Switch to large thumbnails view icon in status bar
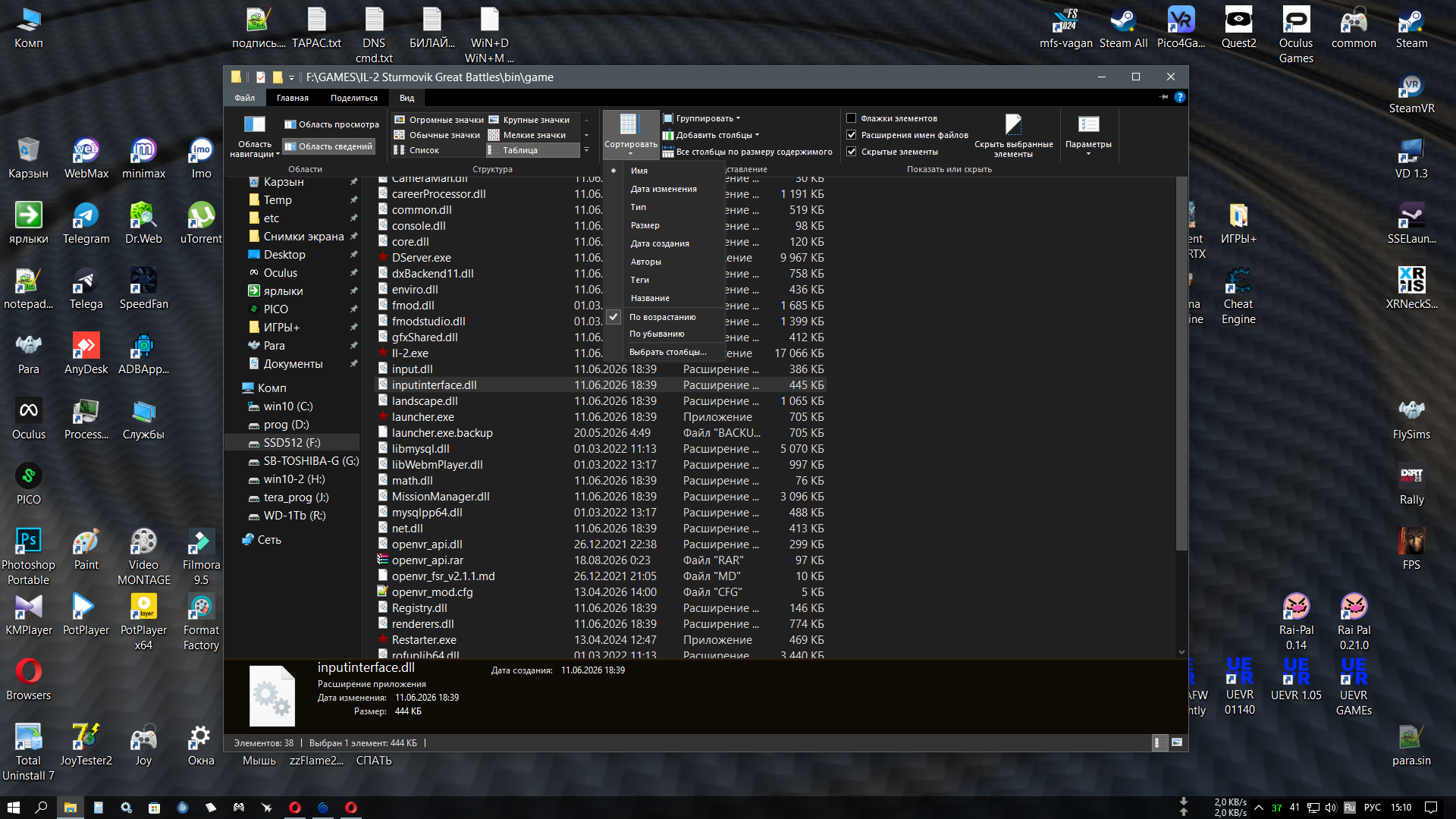 pos(1177,743)
